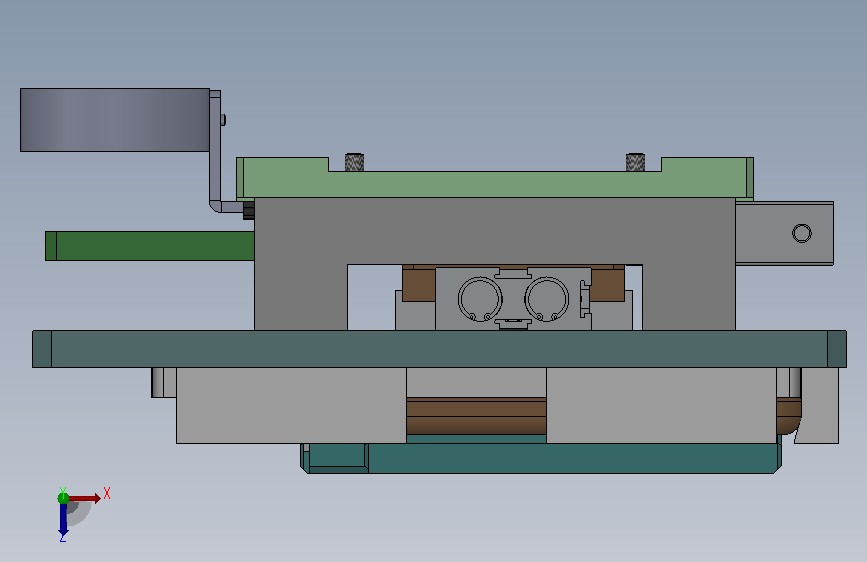Image resolution: width=867 pixels, height=562 pixels.
Task: Pick the right knurled set screw on green plate
Action: coord(635,162)
